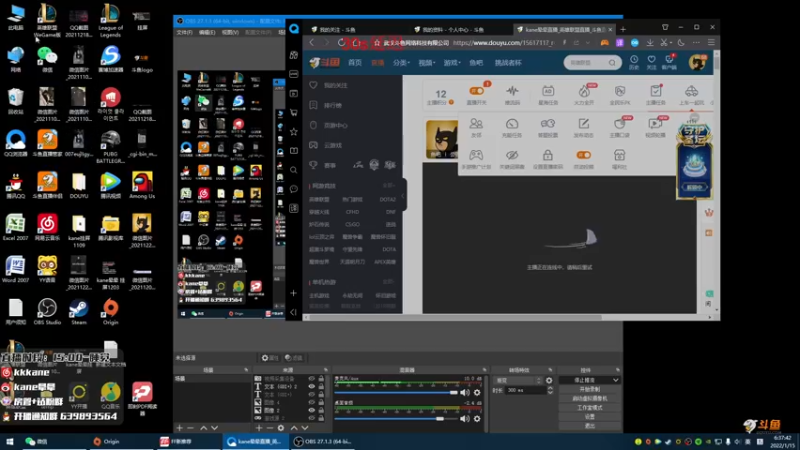Select the DOUYU folder on desktop

79,185
